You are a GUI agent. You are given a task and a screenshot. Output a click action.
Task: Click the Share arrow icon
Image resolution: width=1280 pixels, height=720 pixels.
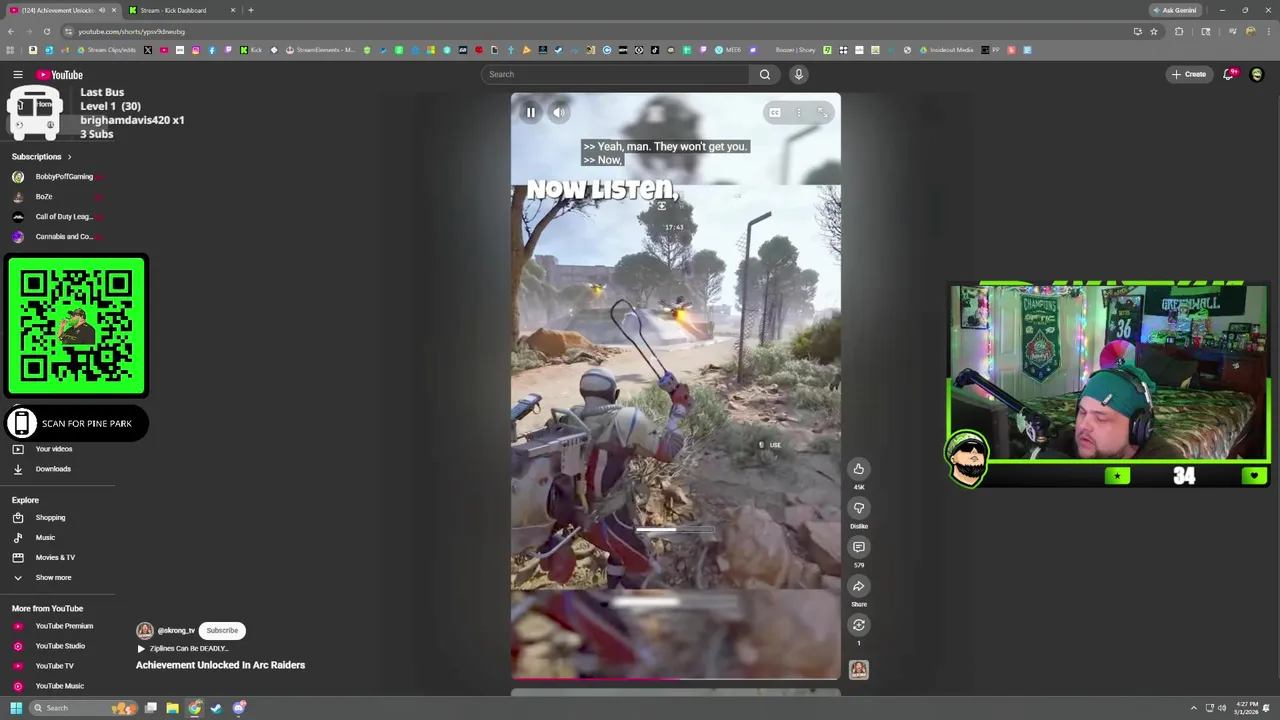tap(858, 586)
